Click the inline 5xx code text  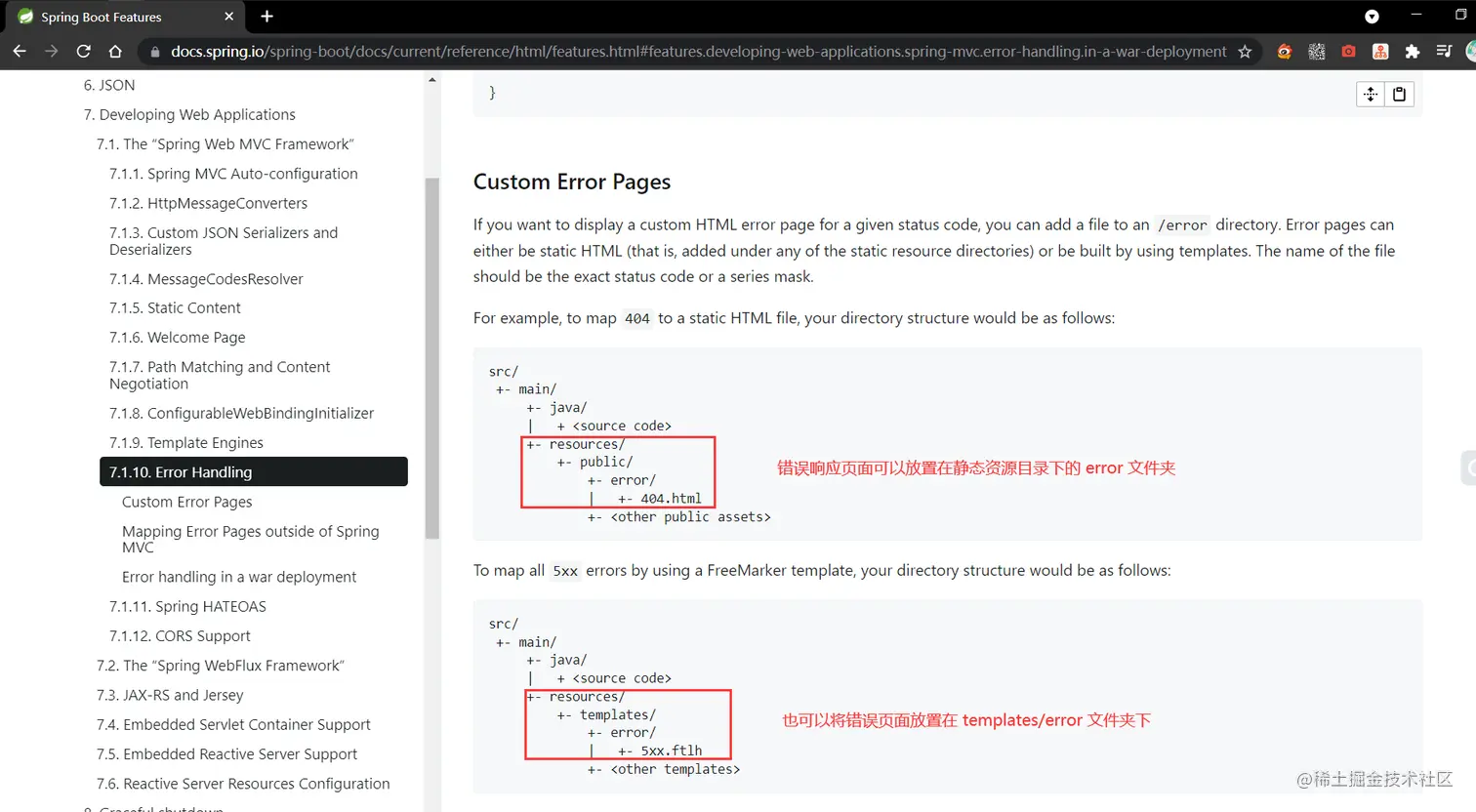(565, 571)
